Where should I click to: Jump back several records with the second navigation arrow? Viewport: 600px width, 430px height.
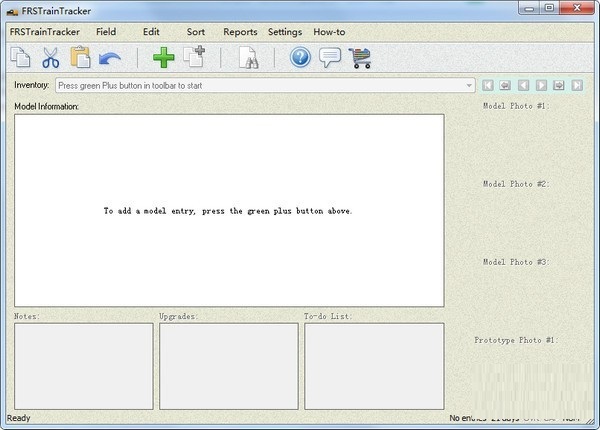505,85
